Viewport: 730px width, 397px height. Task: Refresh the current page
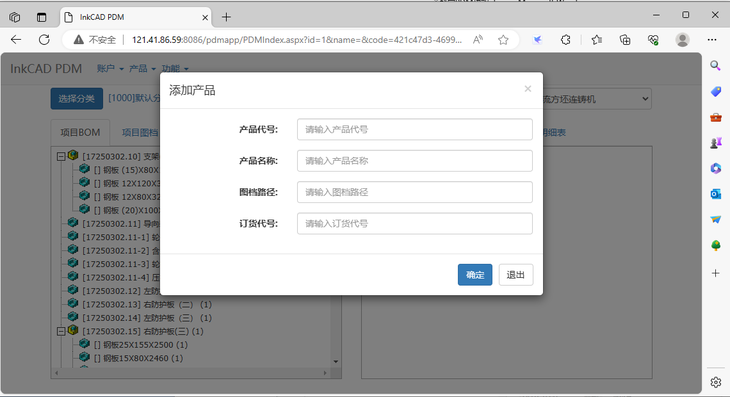coord(44,40)
